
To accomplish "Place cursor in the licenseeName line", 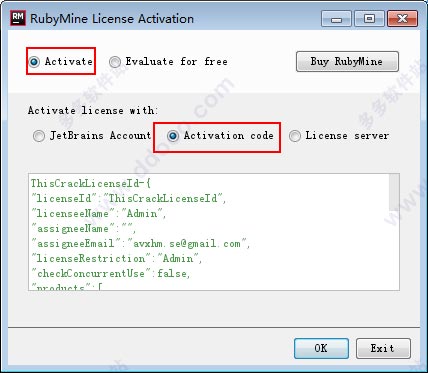I will point(99,213).
